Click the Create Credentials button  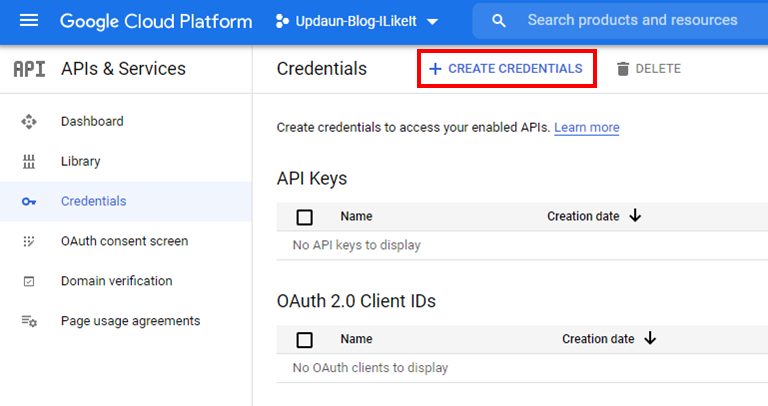[506, 69]
